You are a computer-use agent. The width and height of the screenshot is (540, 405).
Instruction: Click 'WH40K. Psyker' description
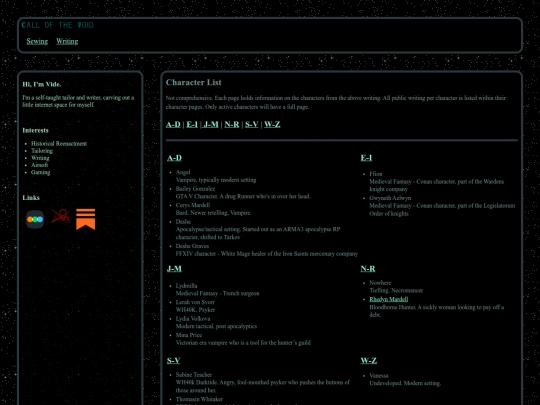[x=195, y=310]
